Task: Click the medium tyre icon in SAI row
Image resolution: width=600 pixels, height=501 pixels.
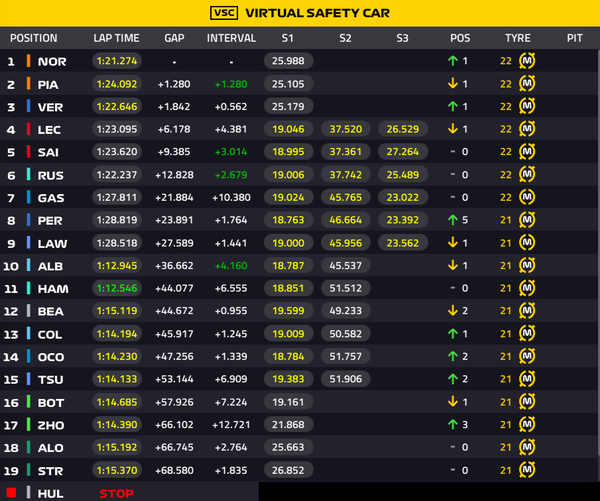Action: pos(527,152)
